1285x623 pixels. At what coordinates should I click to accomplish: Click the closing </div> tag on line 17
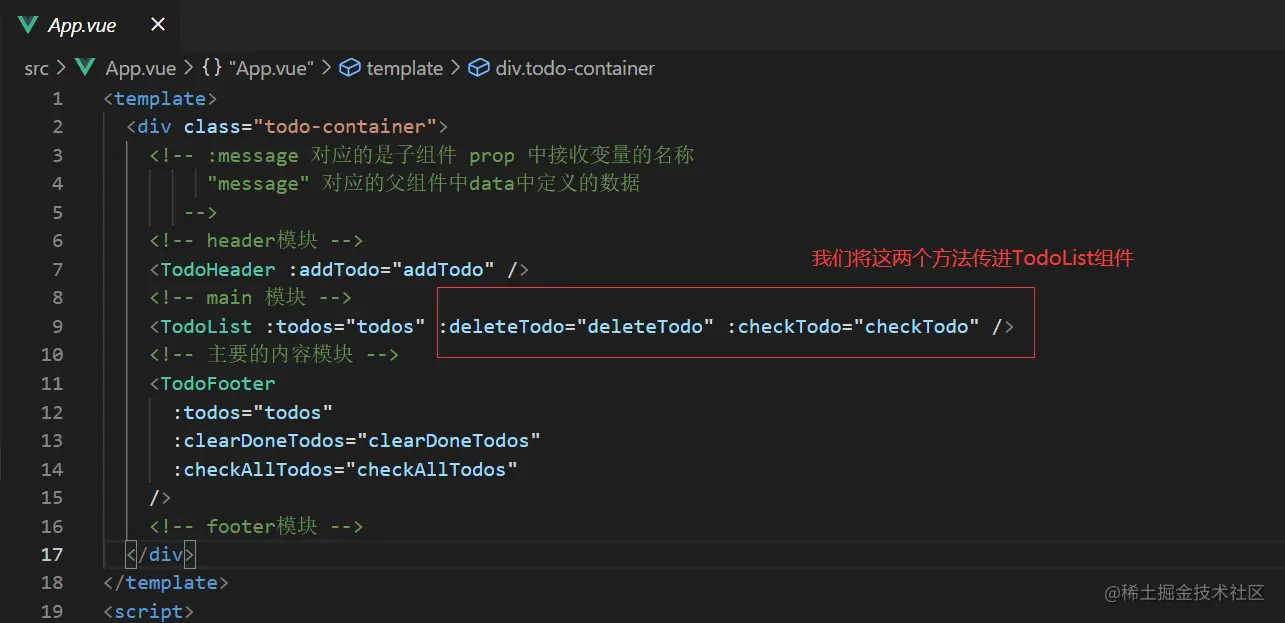[161, 554]
